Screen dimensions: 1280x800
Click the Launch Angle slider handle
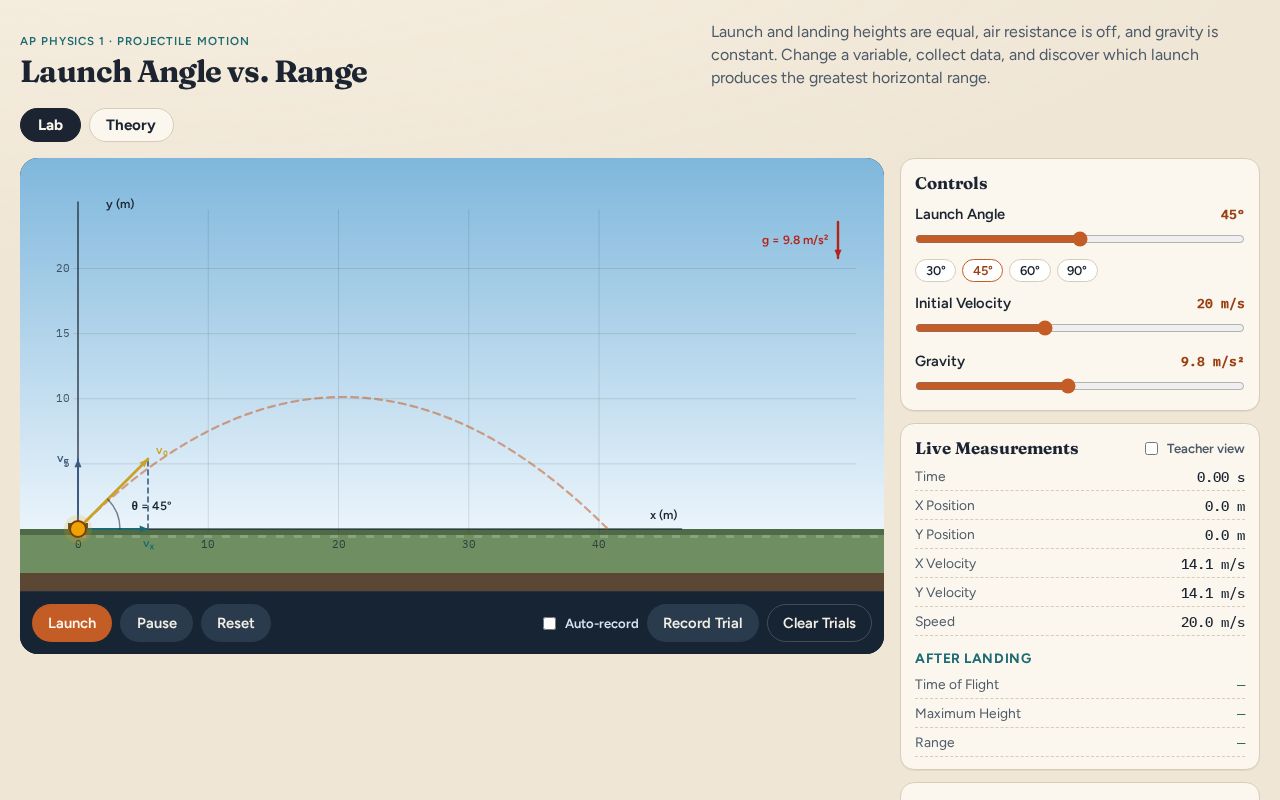(x=1080, y=239)
